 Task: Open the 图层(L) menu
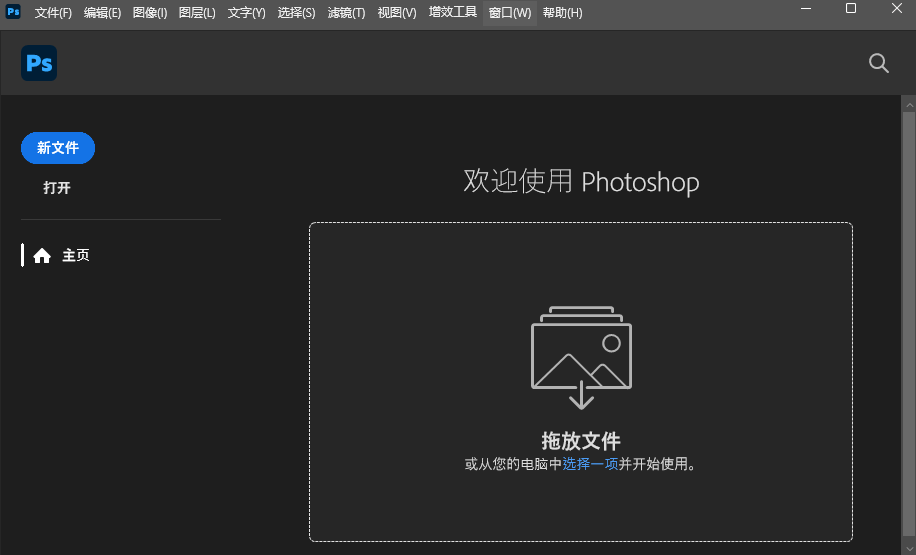[197, 13]
